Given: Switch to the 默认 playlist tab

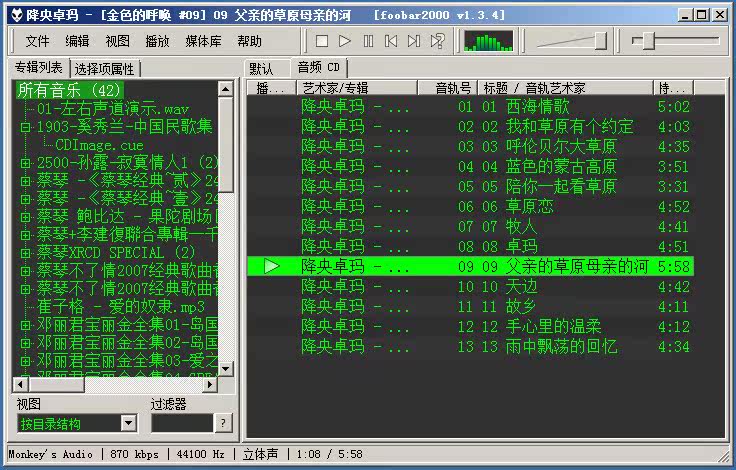Looking at the screenshot, I should (267, 69).
